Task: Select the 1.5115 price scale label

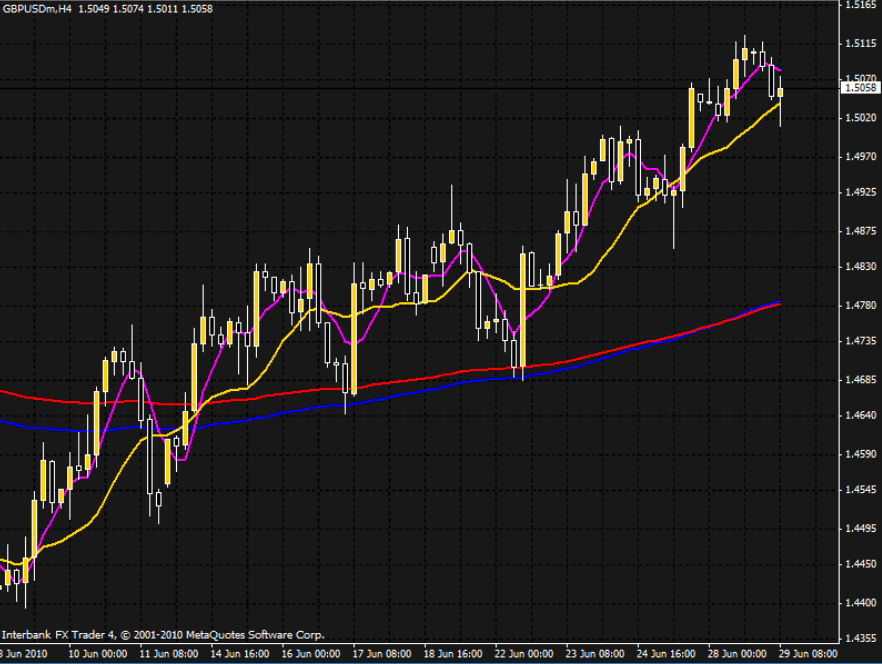Action: (x=861, y=44)
